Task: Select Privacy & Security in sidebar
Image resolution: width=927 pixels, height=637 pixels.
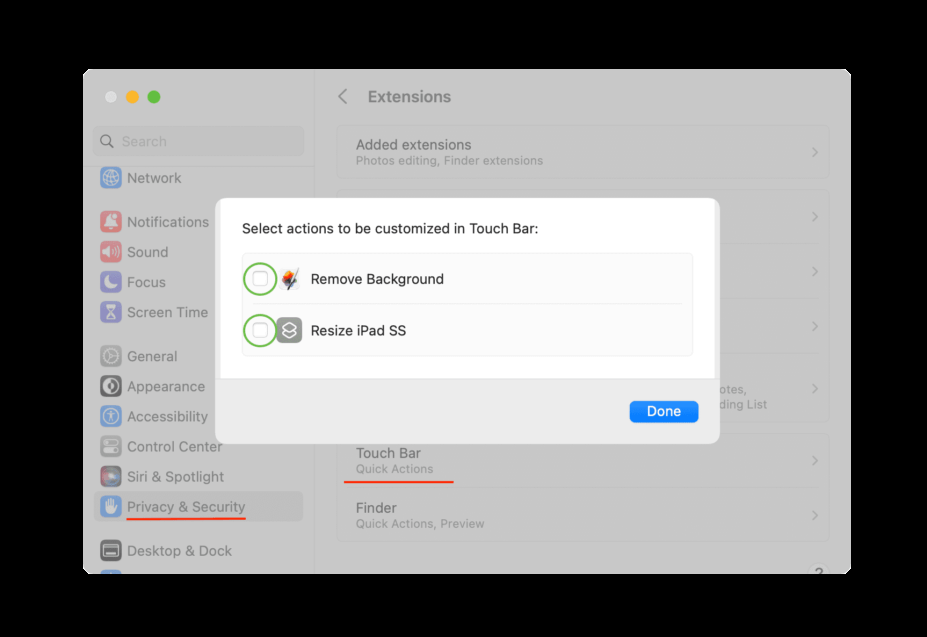Action: (x=185, y=507)
